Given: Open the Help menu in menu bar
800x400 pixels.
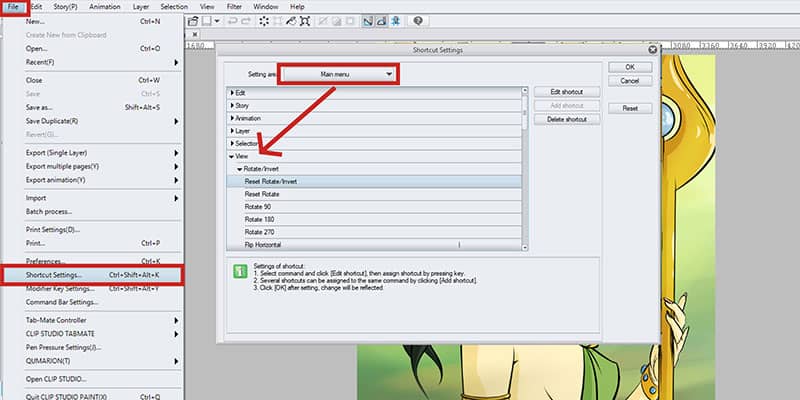Looking at the screenshot, I should pos(297,7).
